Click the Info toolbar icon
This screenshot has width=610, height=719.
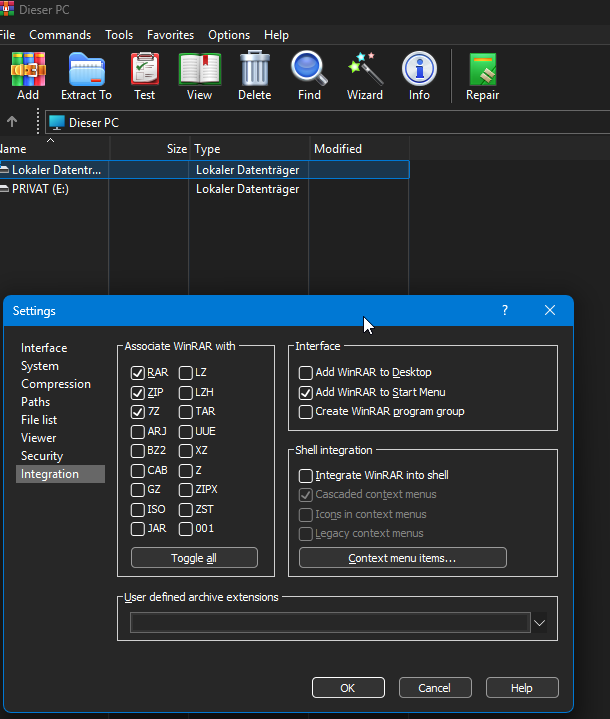tap(419, 68)
